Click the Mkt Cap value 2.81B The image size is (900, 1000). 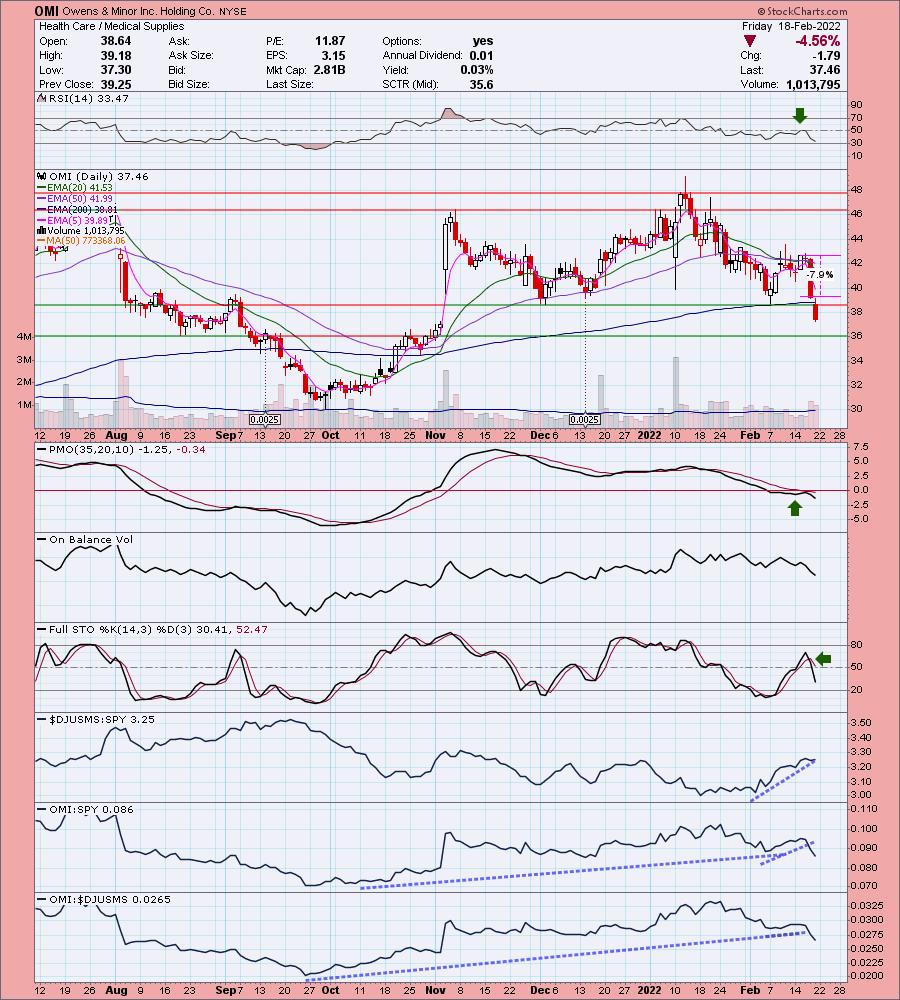(330, 70)
